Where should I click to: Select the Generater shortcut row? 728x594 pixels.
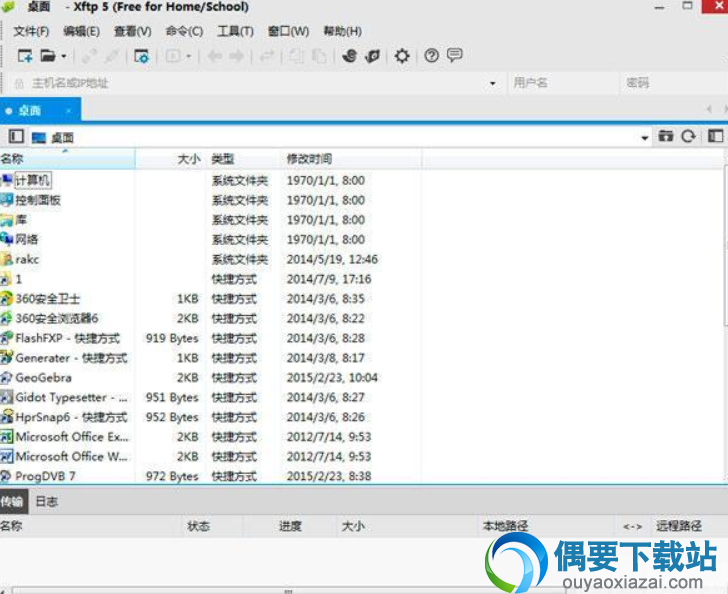coord(71,358)
